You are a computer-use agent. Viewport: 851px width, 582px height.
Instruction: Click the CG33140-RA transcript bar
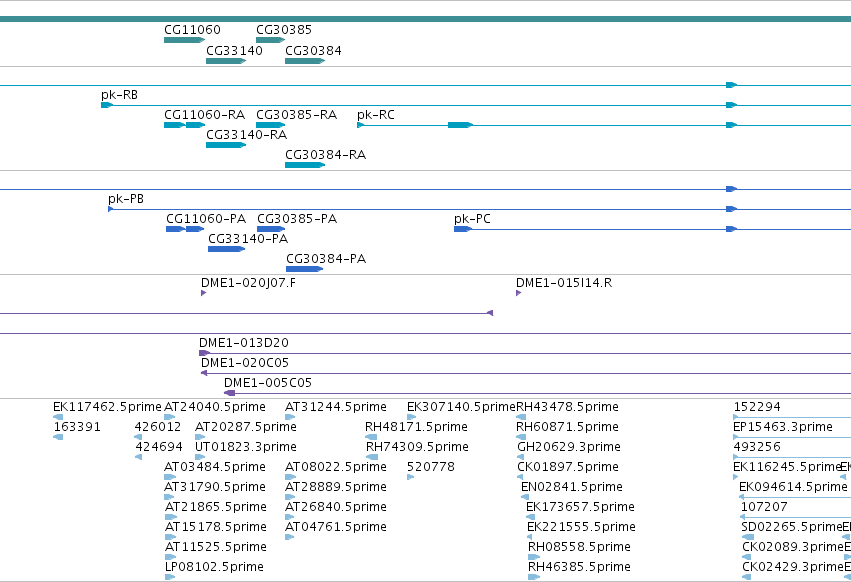tap(226, 145)
